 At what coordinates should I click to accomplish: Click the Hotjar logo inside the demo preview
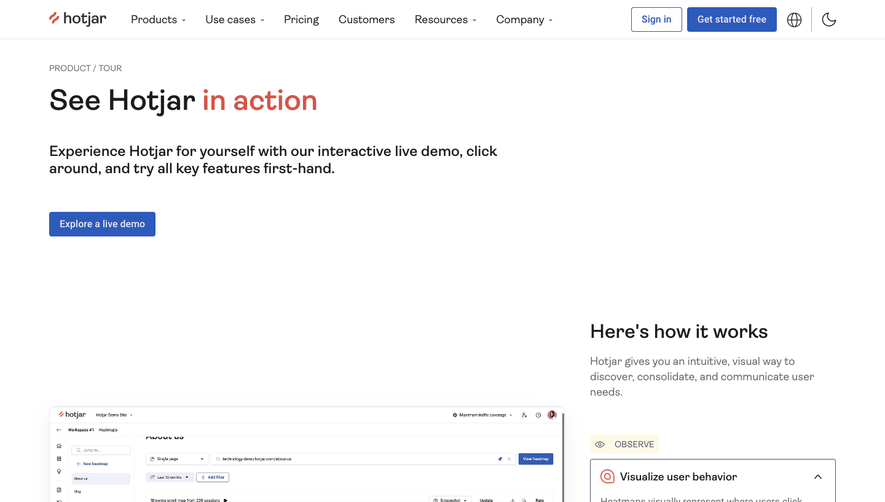tap(72, 414)
